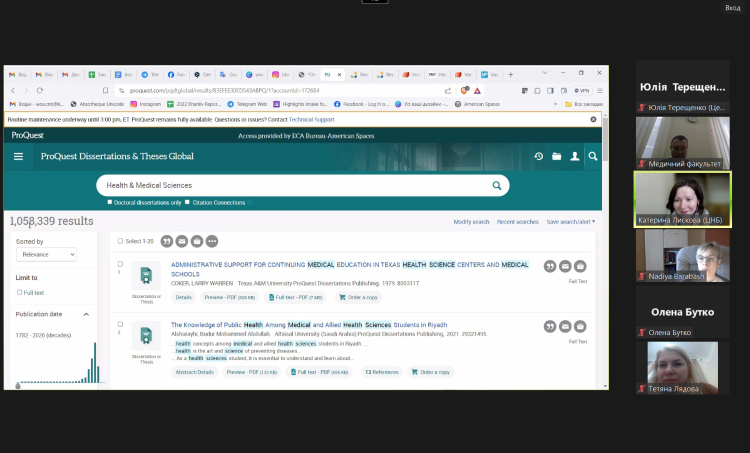Click Recent searches link
The width and height of the screenshot is (750, 453).
coord(518,222)
